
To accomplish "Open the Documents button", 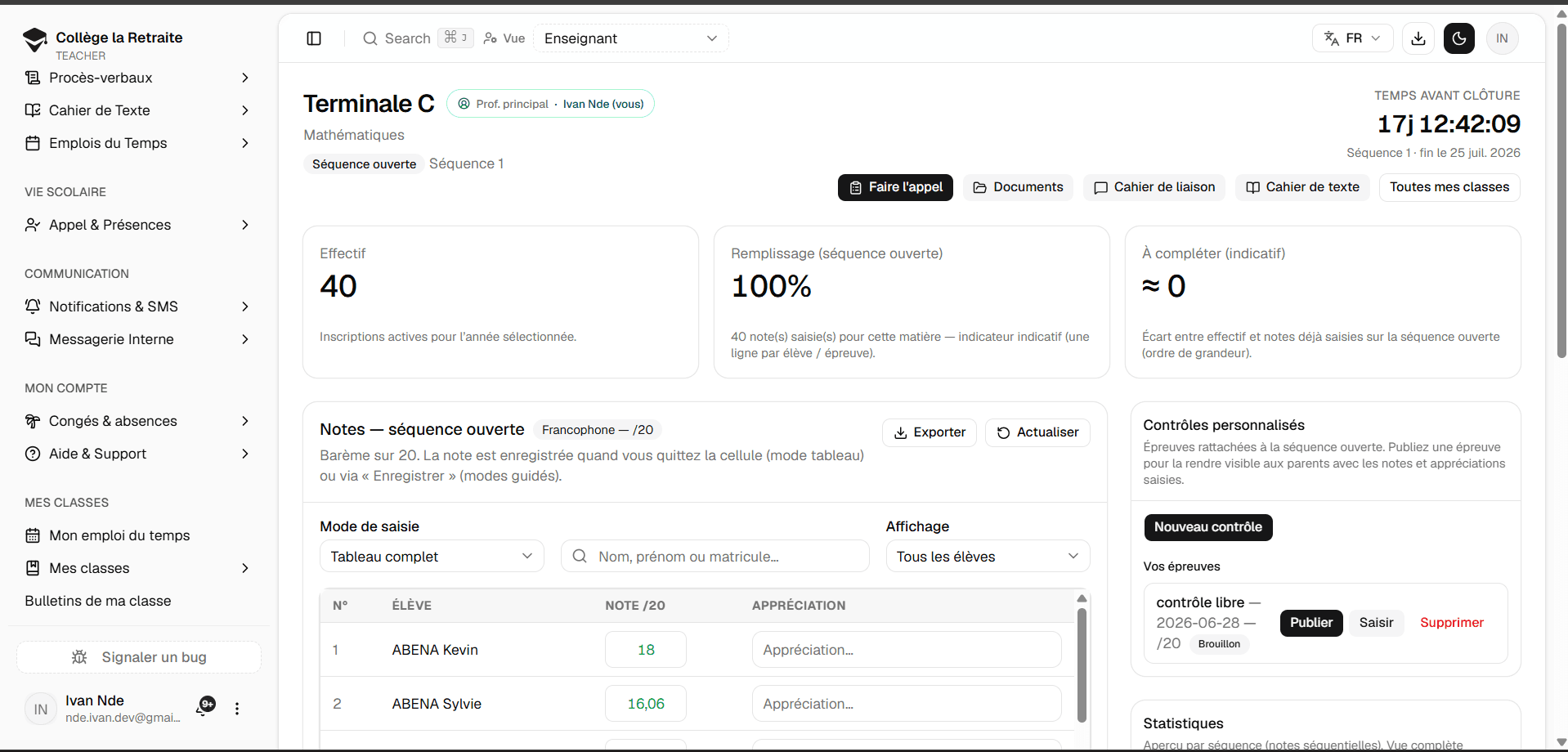I will [x=1018, y=187].
